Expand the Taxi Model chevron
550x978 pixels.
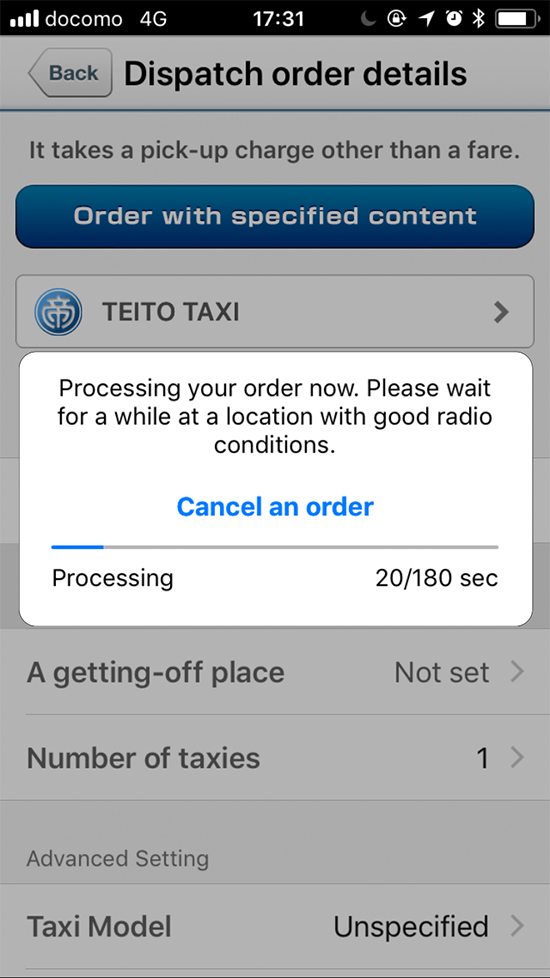517,926
